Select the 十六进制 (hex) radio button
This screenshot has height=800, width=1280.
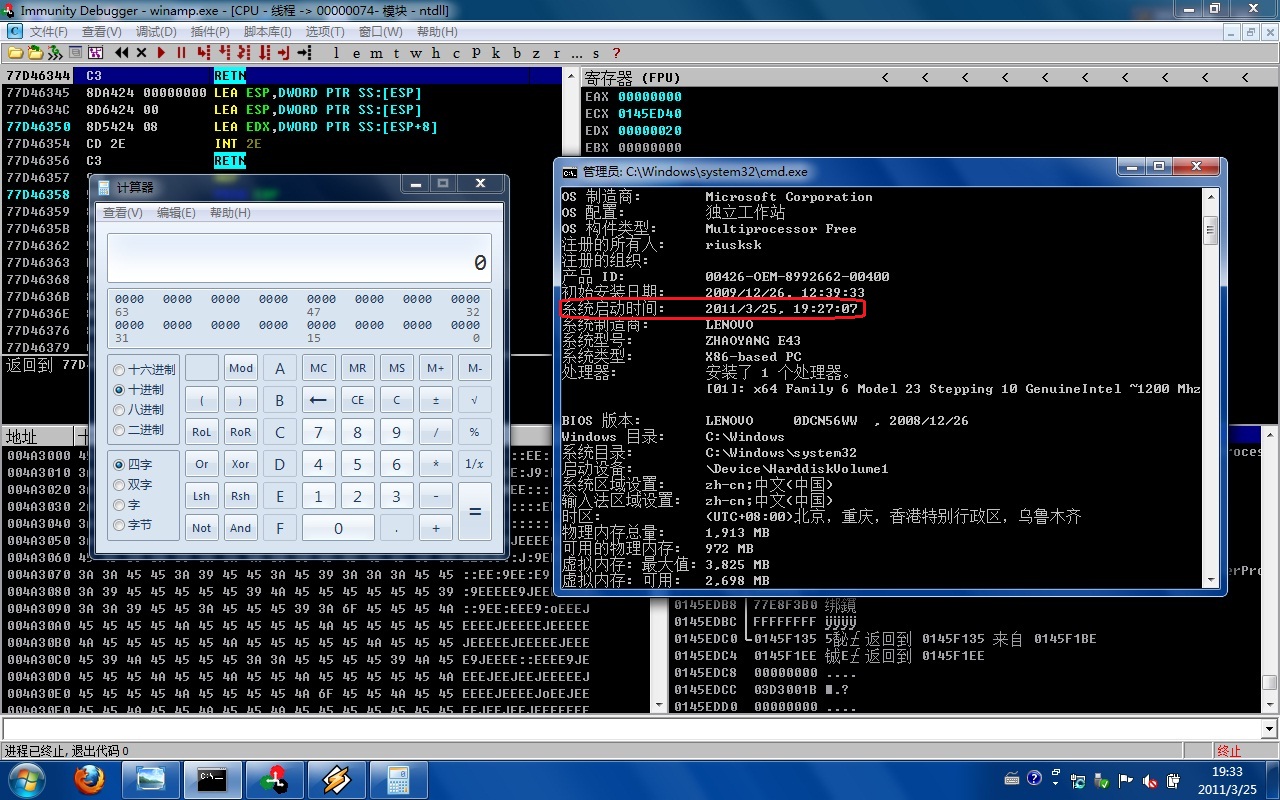pos(145,369)
